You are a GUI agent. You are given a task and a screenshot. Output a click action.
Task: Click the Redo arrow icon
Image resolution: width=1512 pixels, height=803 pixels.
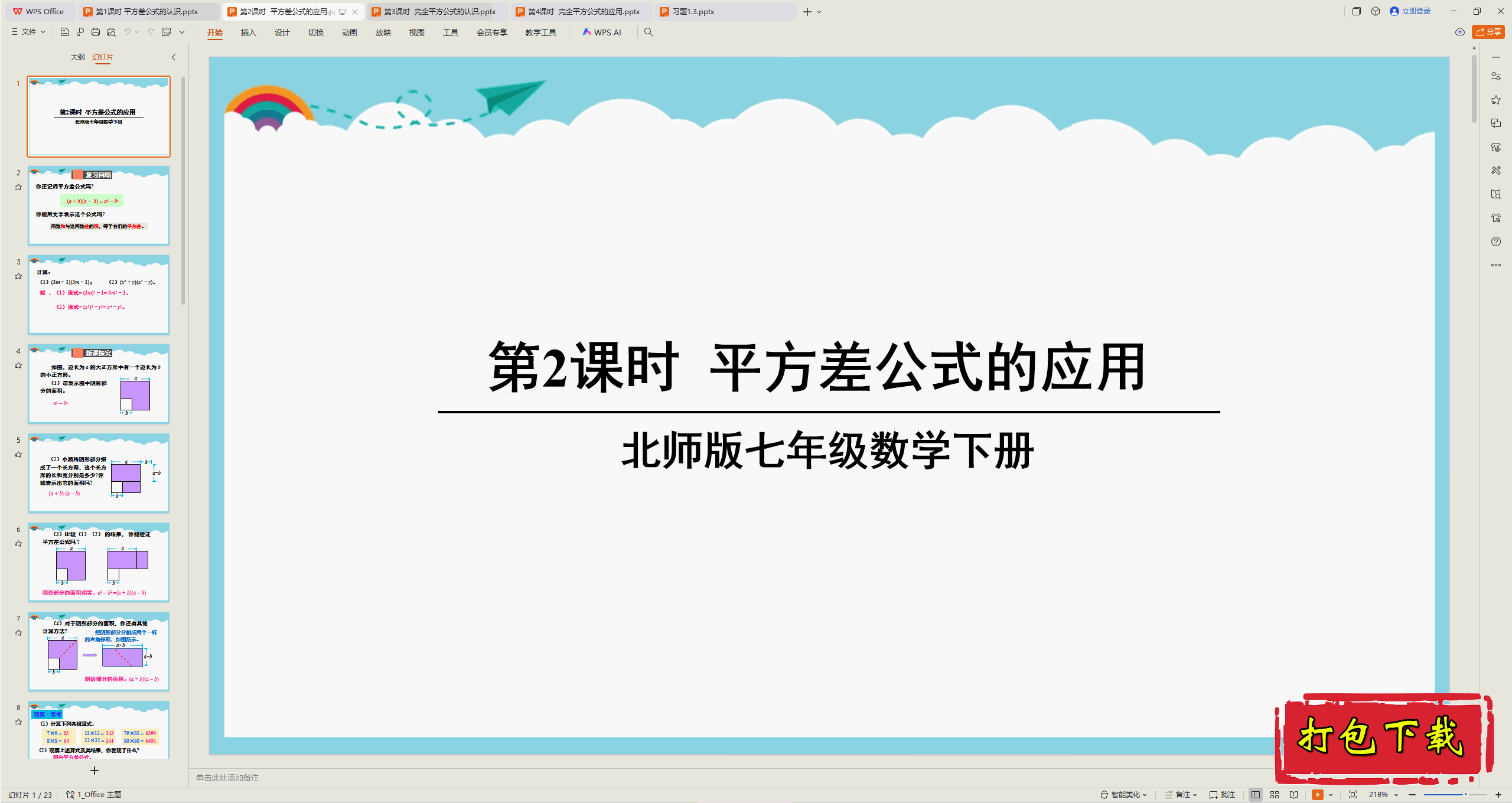(x=151, y=32)
